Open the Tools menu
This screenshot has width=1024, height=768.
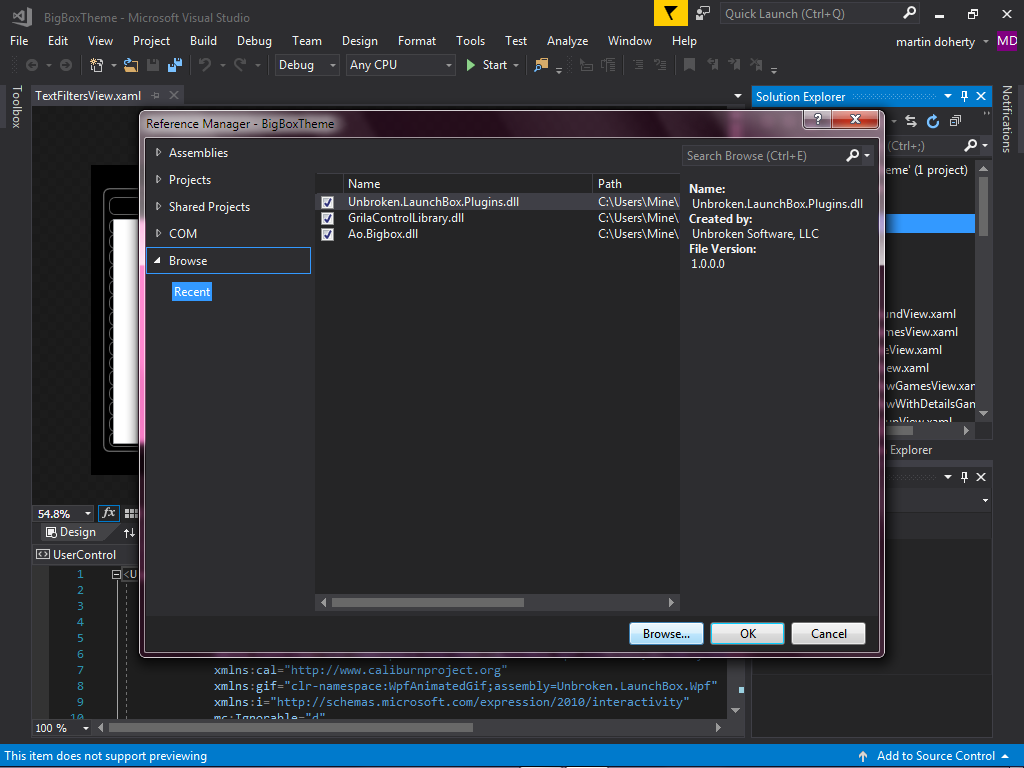pyautogui.click(x=470, y=40)
